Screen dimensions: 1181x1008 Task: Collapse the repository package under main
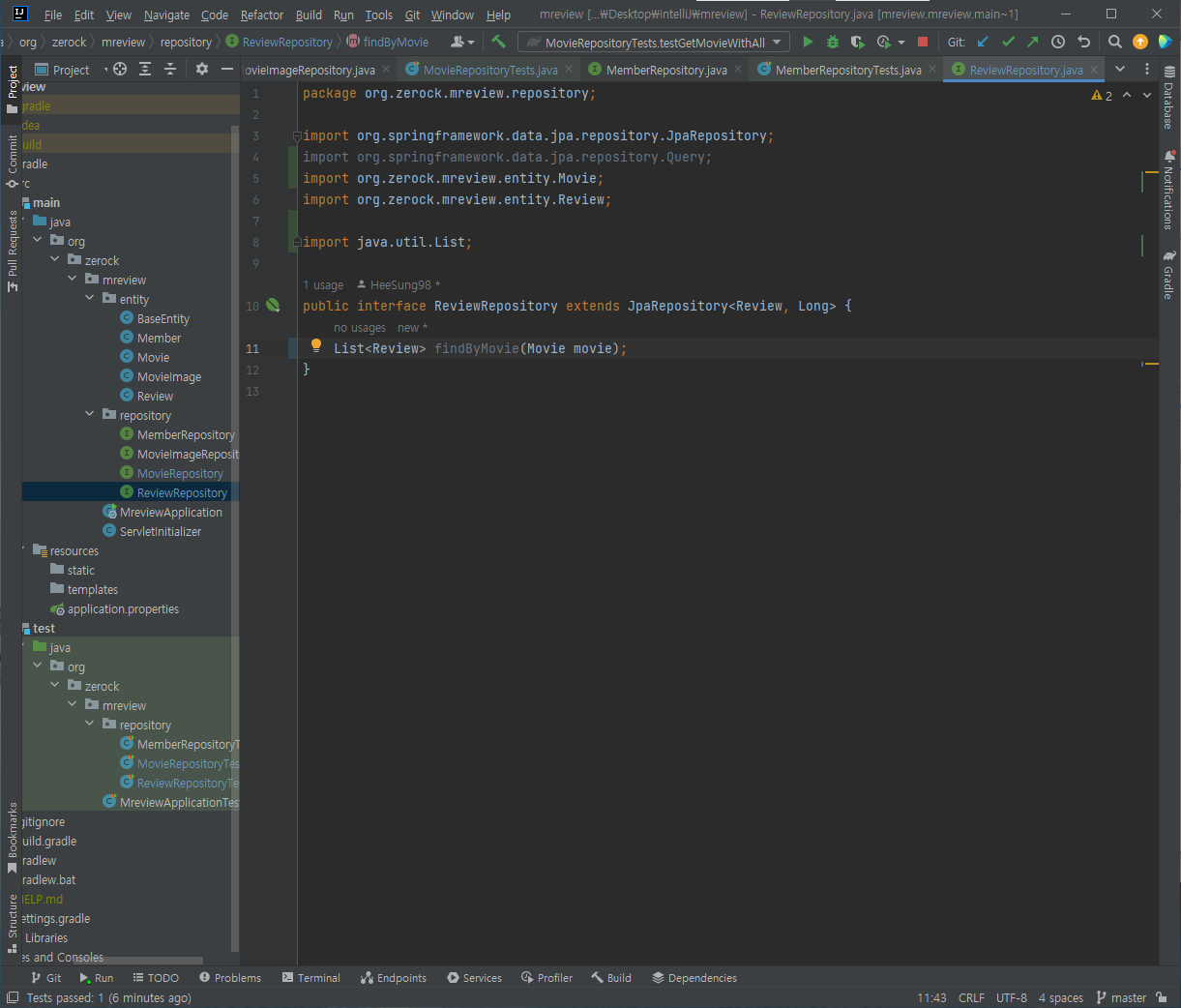[x=91, y=415]
